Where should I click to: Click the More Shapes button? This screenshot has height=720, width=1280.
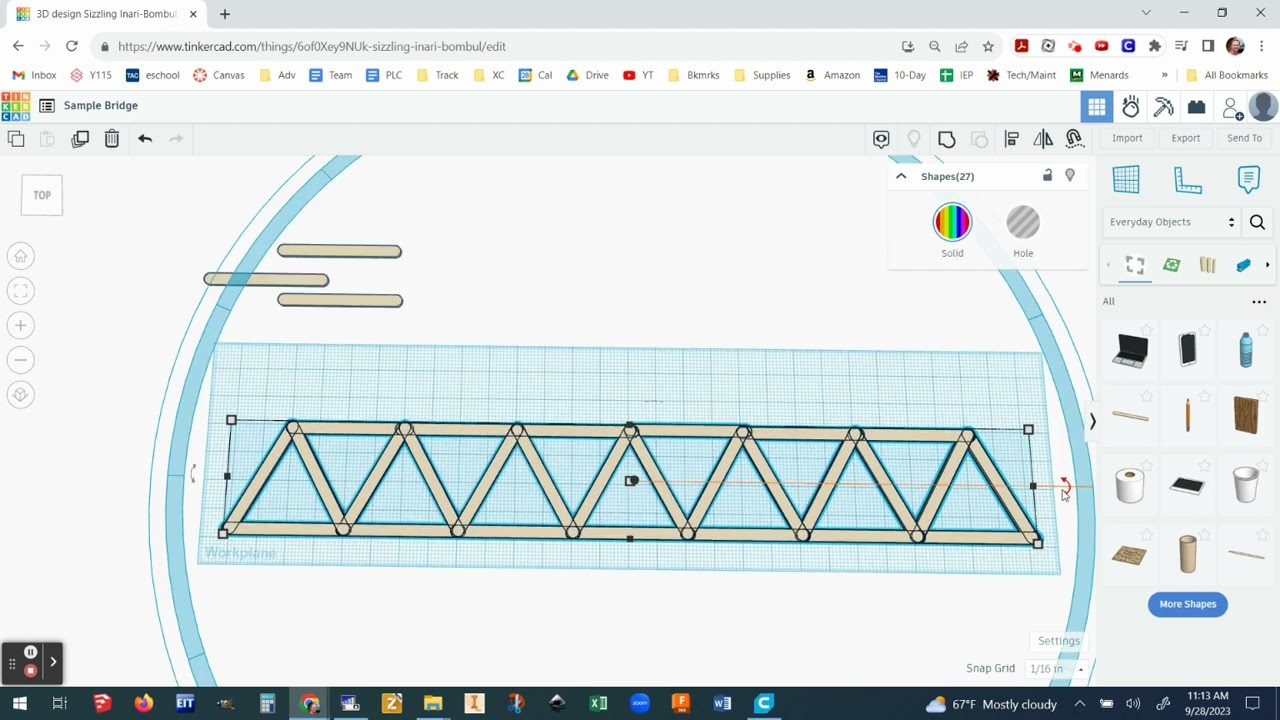point(1188,604)
